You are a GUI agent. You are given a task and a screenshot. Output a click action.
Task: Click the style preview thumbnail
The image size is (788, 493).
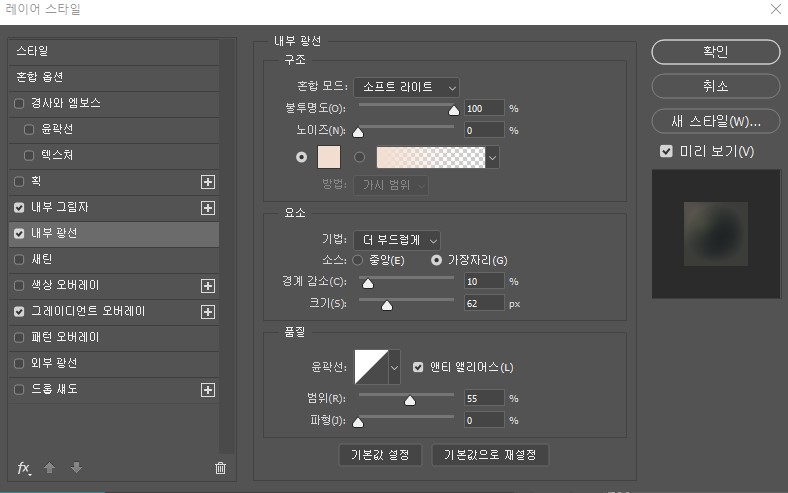(x=716, y=234)
